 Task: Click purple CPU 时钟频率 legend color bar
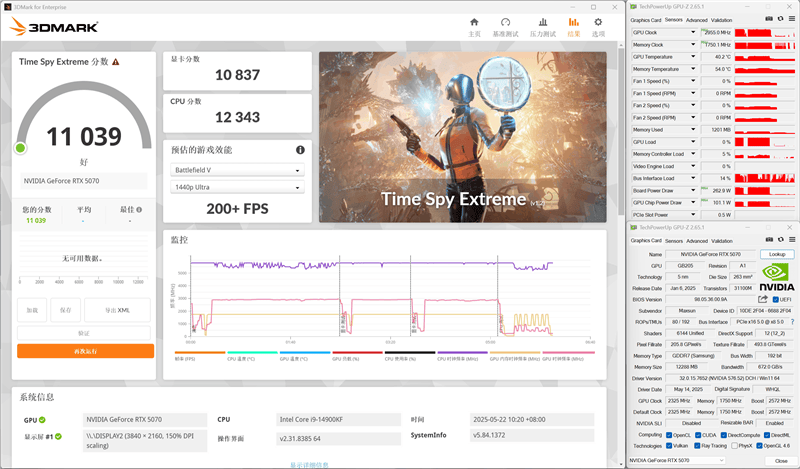(462, 352)
